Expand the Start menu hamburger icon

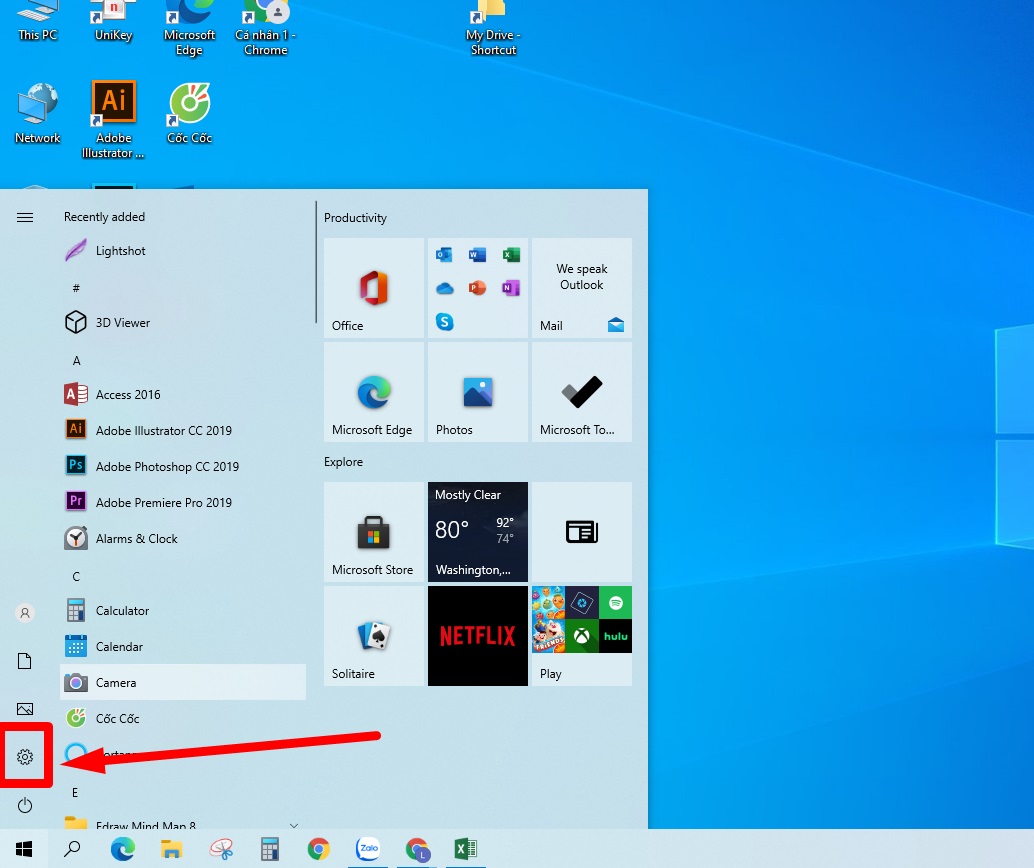tap(26, 217)
